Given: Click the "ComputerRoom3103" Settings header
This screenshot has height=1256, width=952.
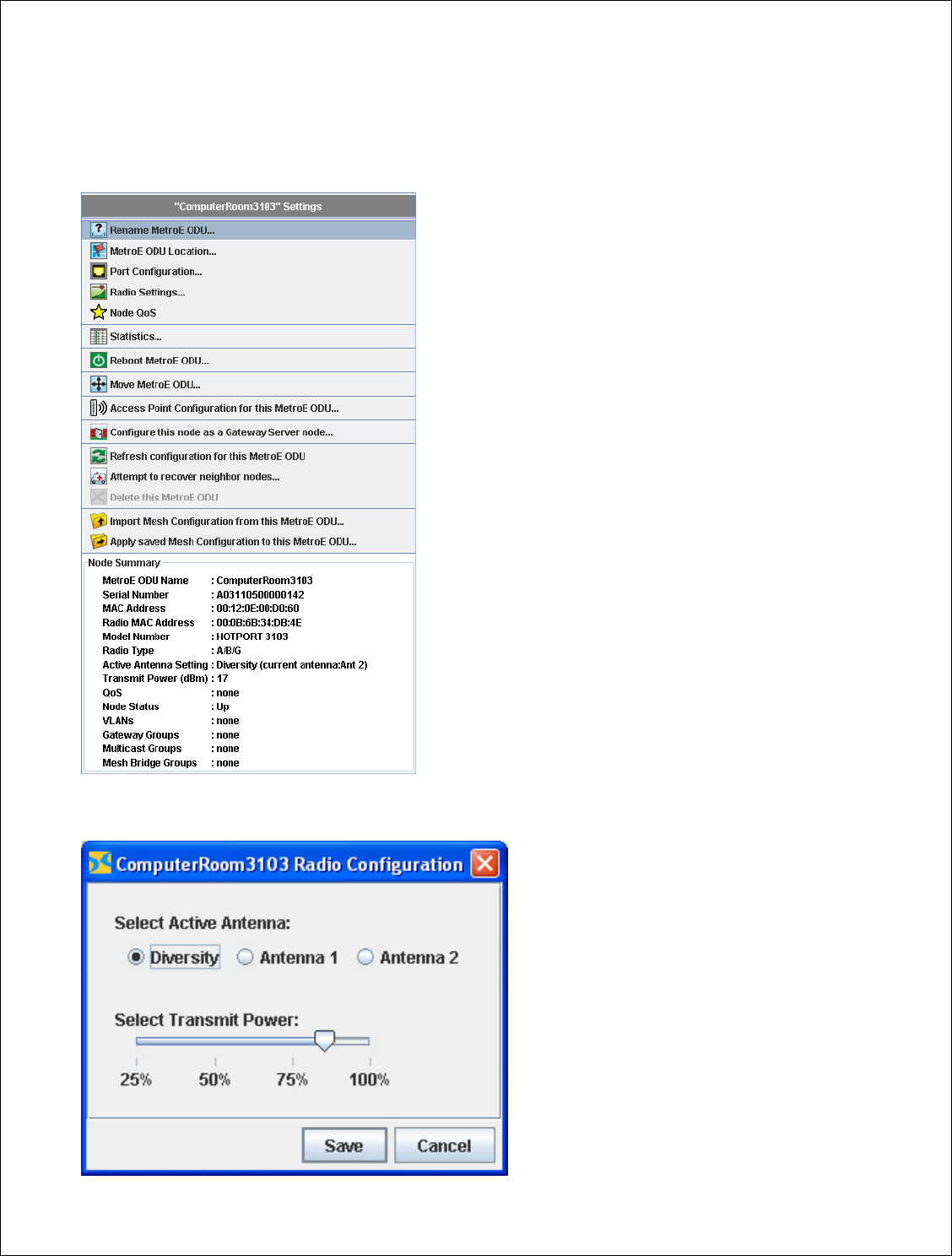Looking at the screenshot, I should pos(248,206).
